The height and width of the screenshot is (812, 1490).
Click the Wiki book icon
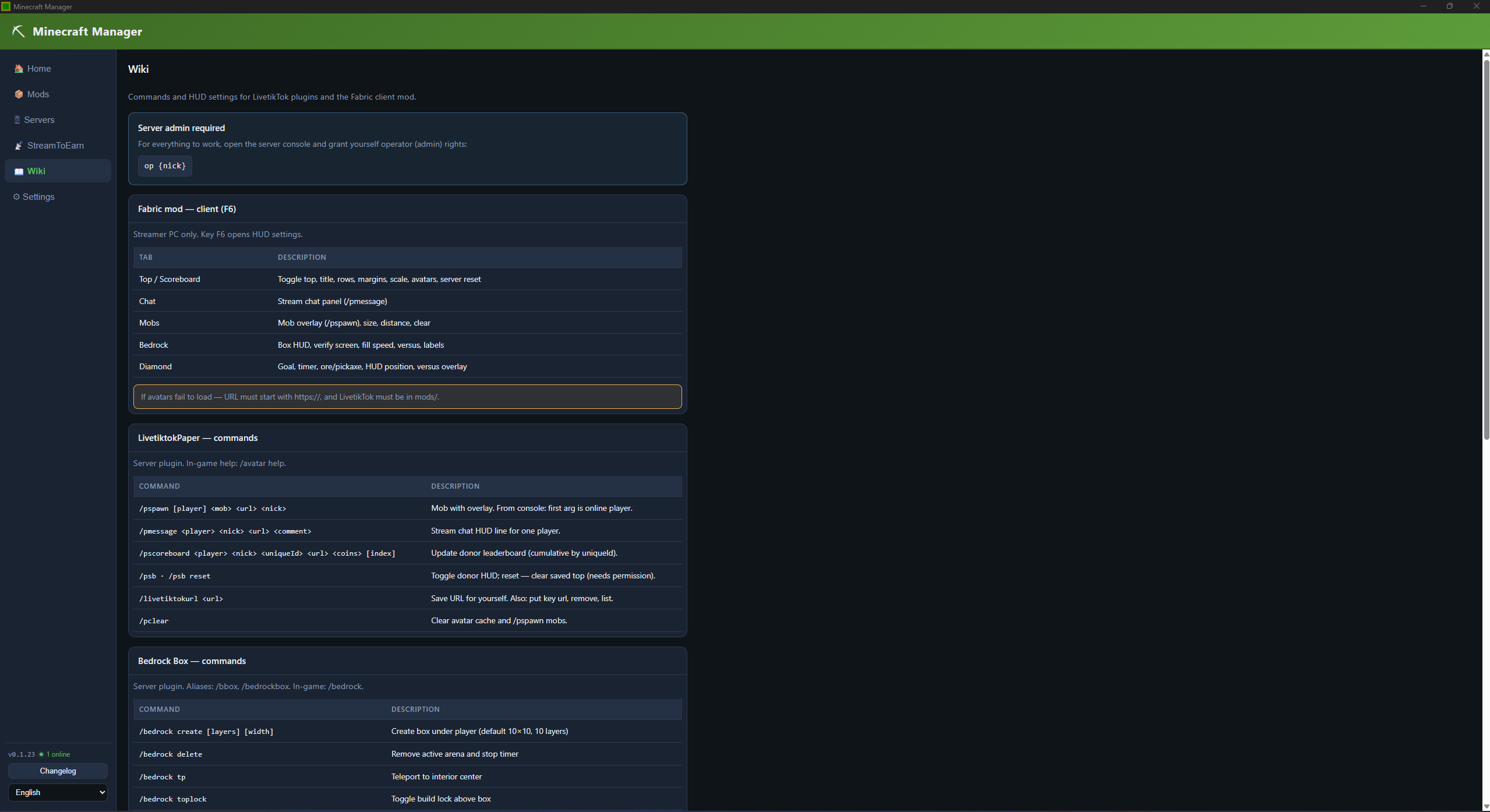click(x=19, y=171)
